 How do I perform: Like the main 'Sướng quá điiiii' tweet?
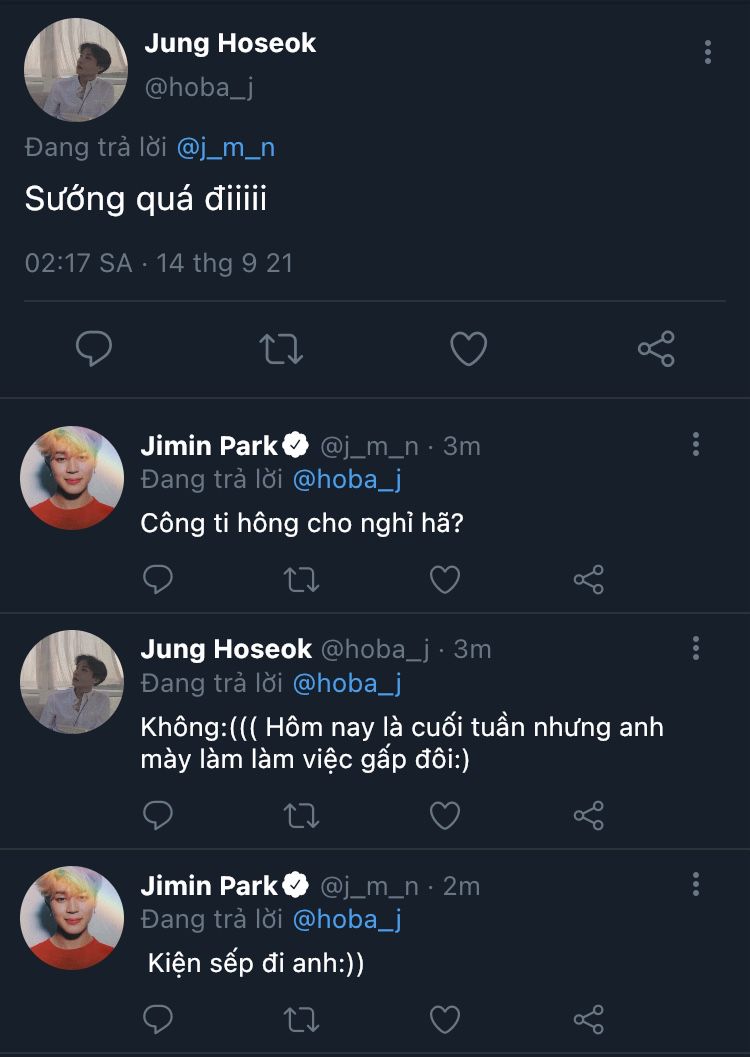click(x=468, y=349)
